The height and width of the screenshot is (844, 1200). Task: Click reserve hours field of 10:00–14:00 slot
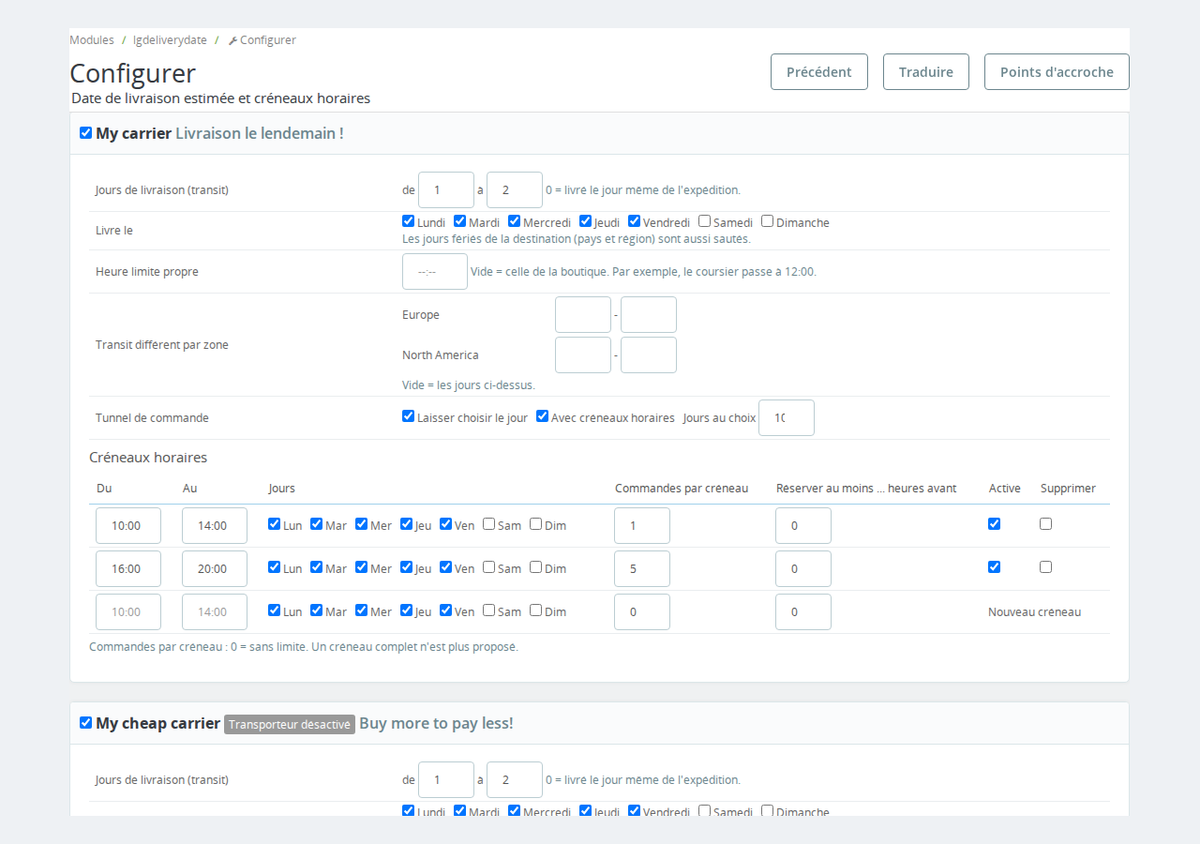(803, 526)
